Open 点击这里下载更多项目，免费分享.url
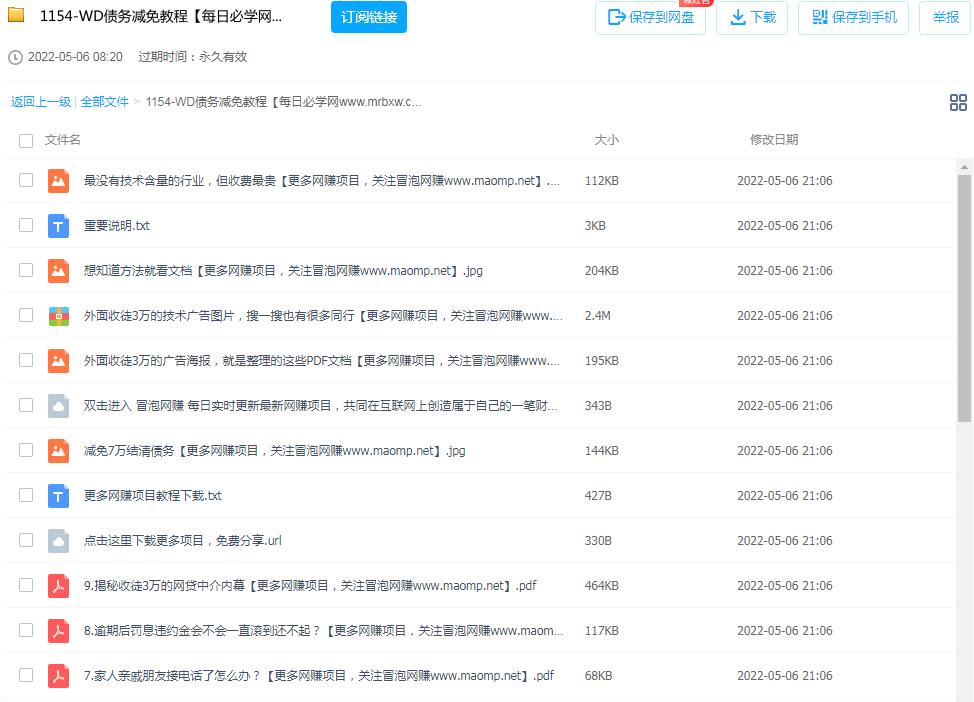The height and width of the screenshot is (702, 974). coord(183,540)
